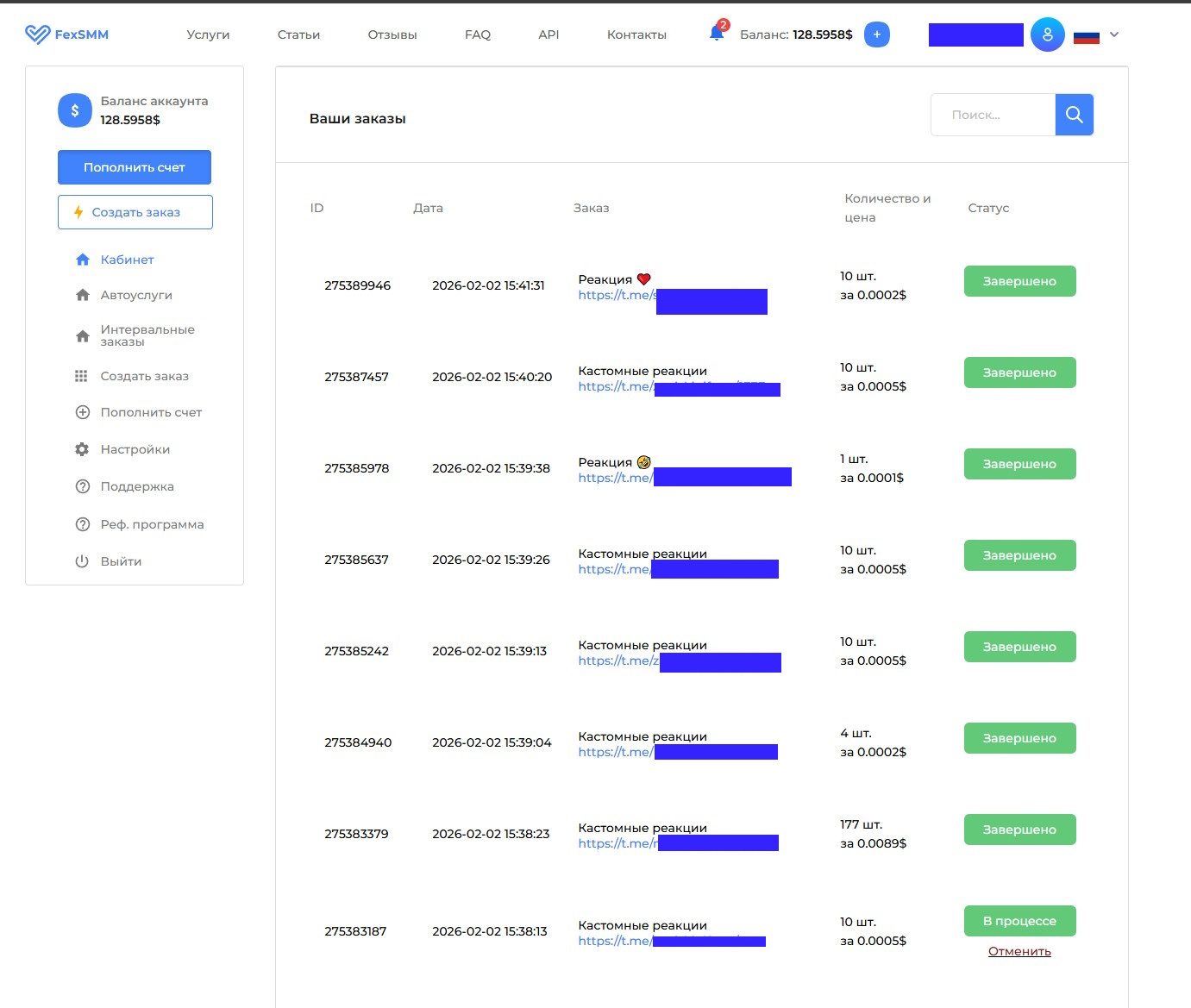Open Настройки with the gear icon
The image size is (1191, 1008).
click(x=82, y=449)
